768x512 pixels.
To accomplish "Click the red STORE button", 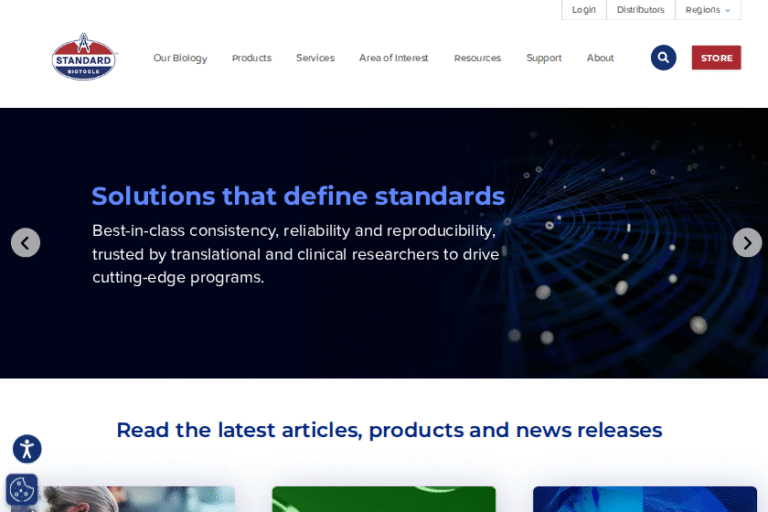I will pos(716,58).
